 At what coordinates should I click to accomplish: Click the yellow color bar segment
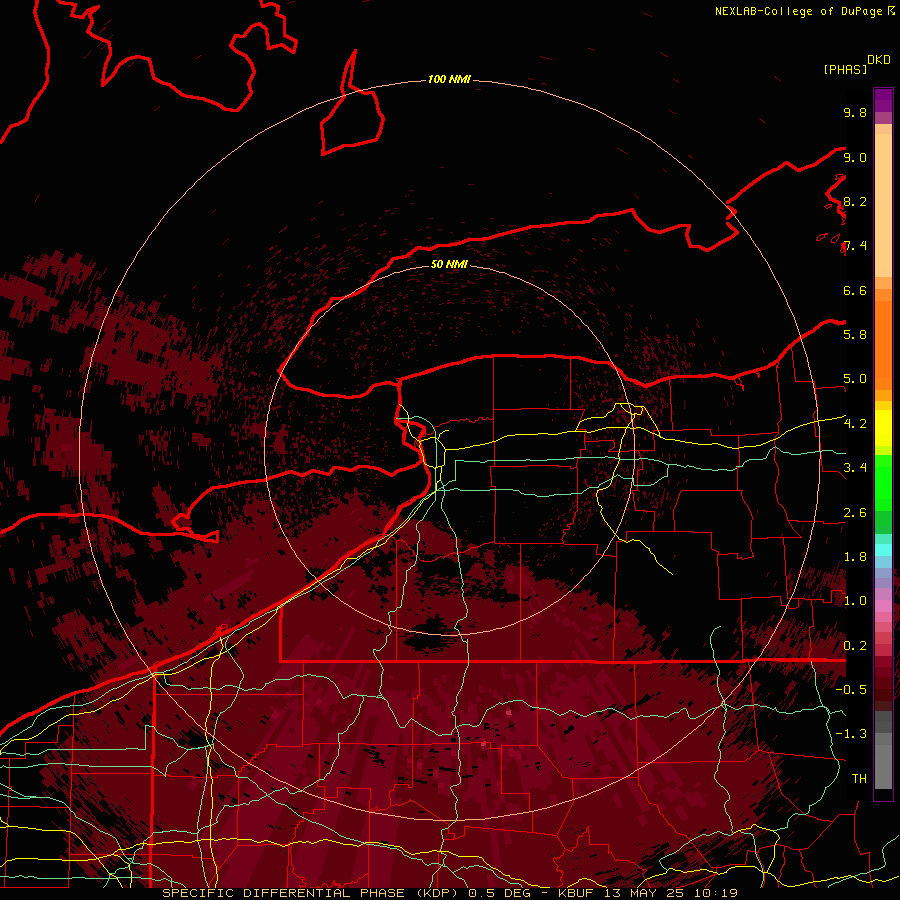coord(883,428)
